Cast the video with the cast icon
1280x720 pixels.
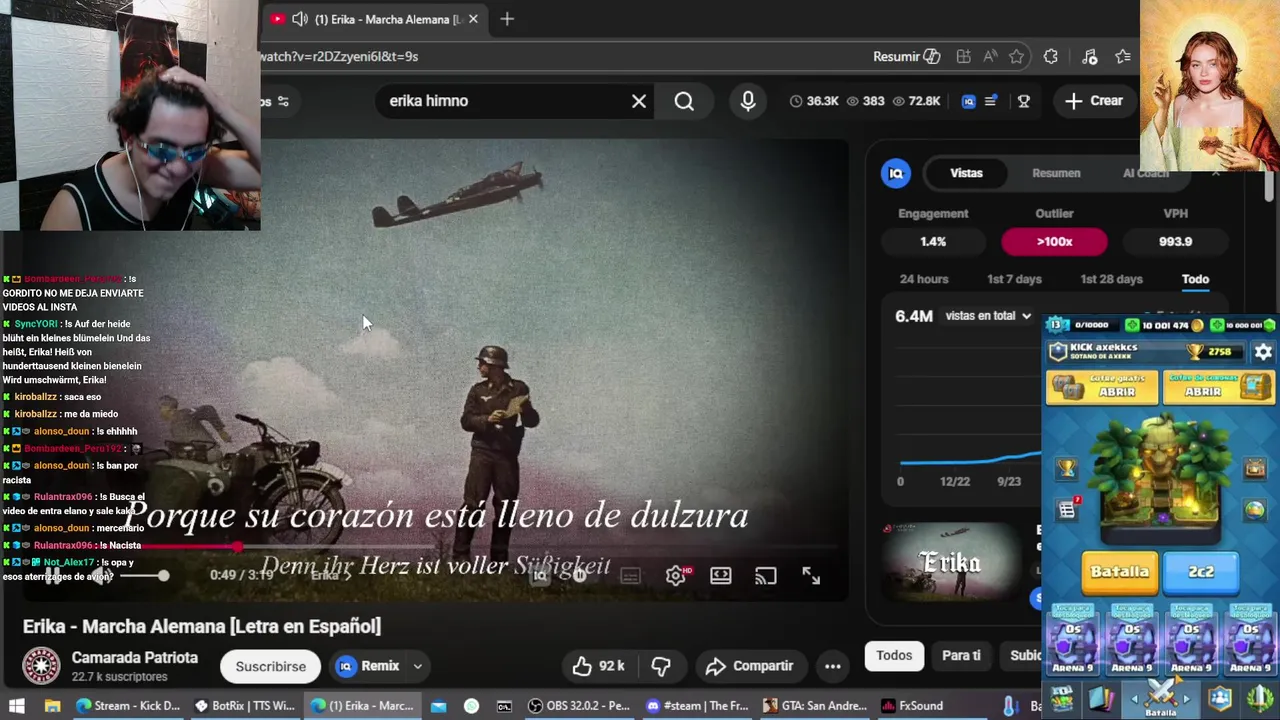[766, 576]
